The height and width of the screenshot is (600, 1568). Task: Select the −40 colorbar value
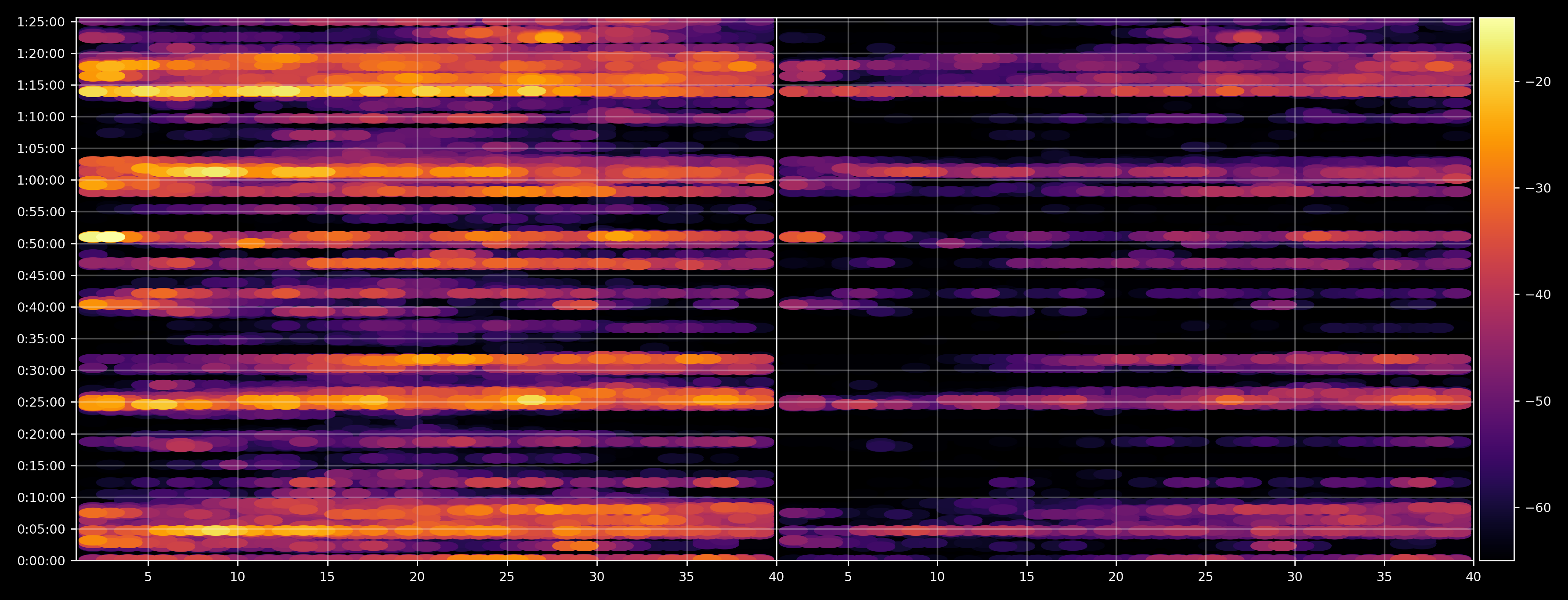coord(1538,295)
